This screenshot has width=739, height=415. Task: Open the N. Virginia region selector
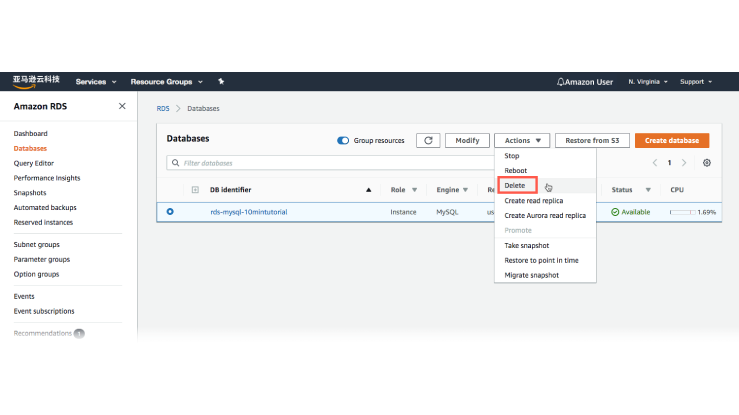pos(648,81)
